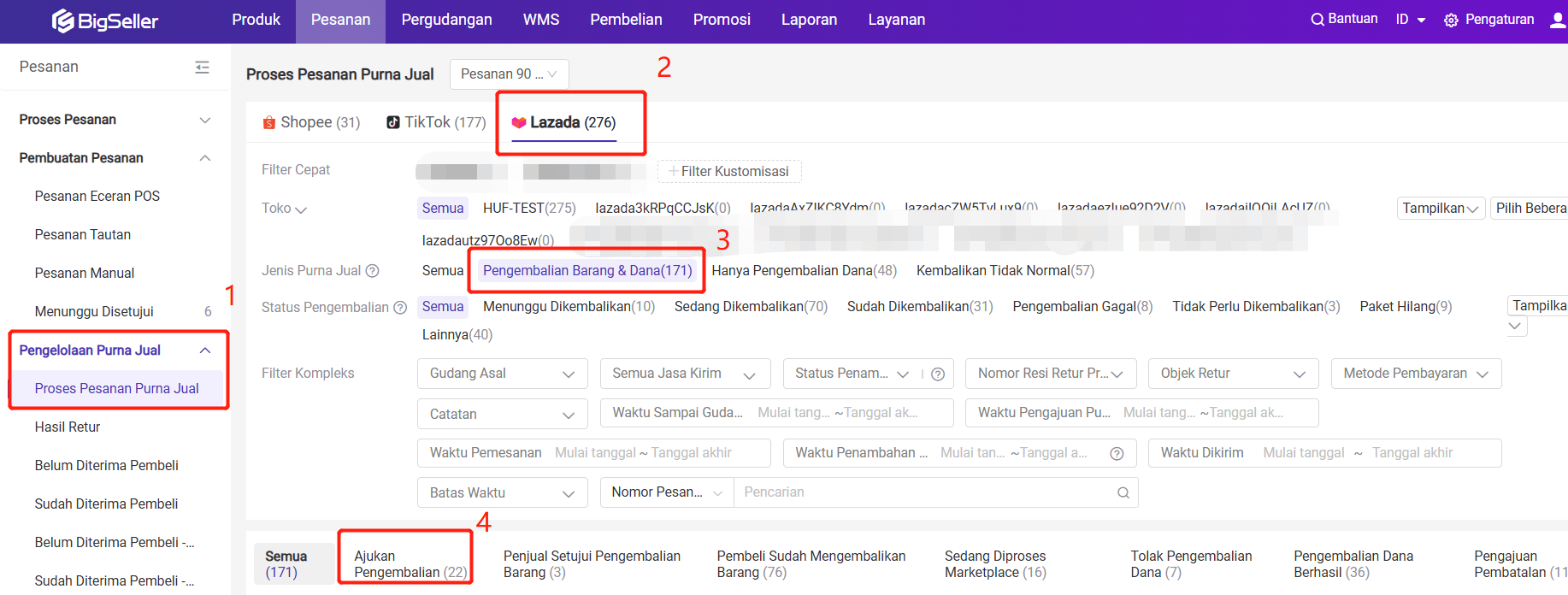This screenshot has width=1568, height=595.
Task: Open the Pesanan 90 days dropdown
Action: [509, 74]
